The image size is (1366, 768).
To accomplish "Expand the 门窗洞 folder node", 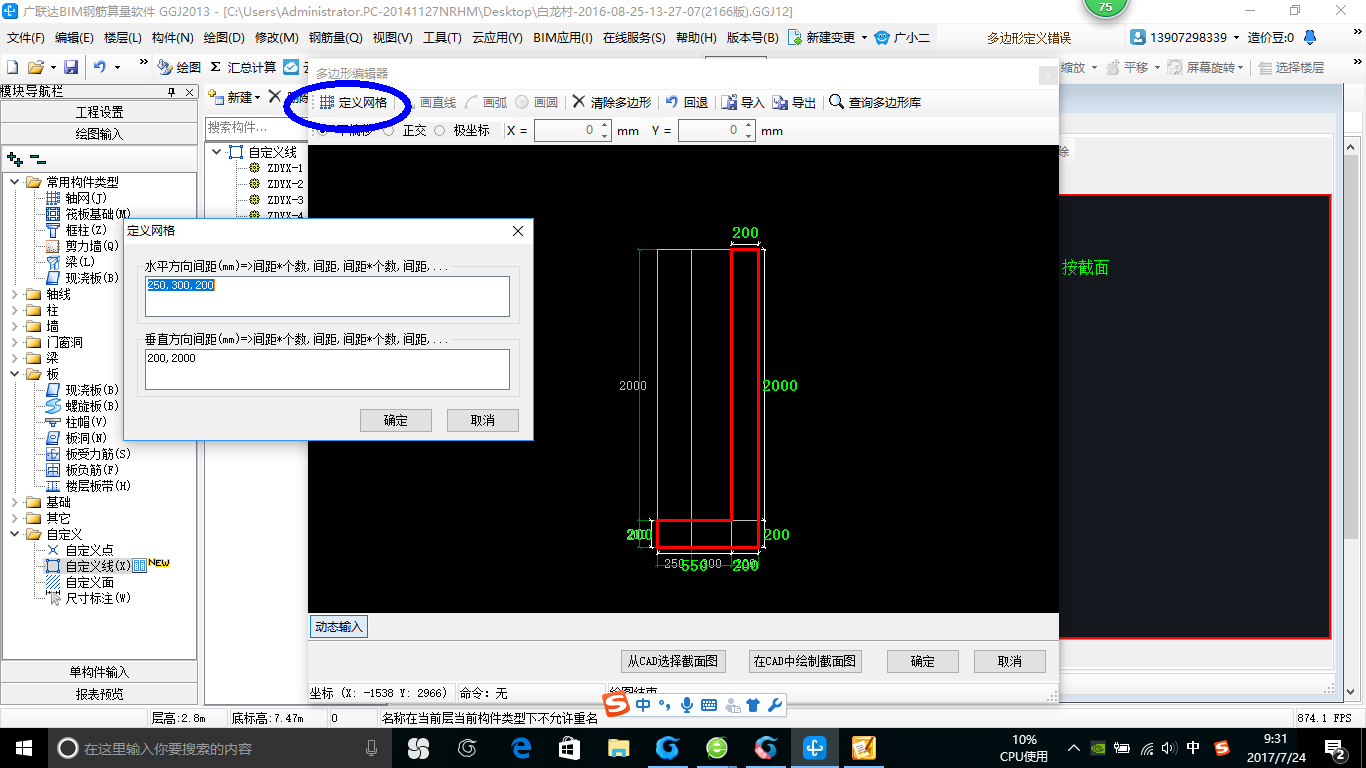I will coord(15,342).
